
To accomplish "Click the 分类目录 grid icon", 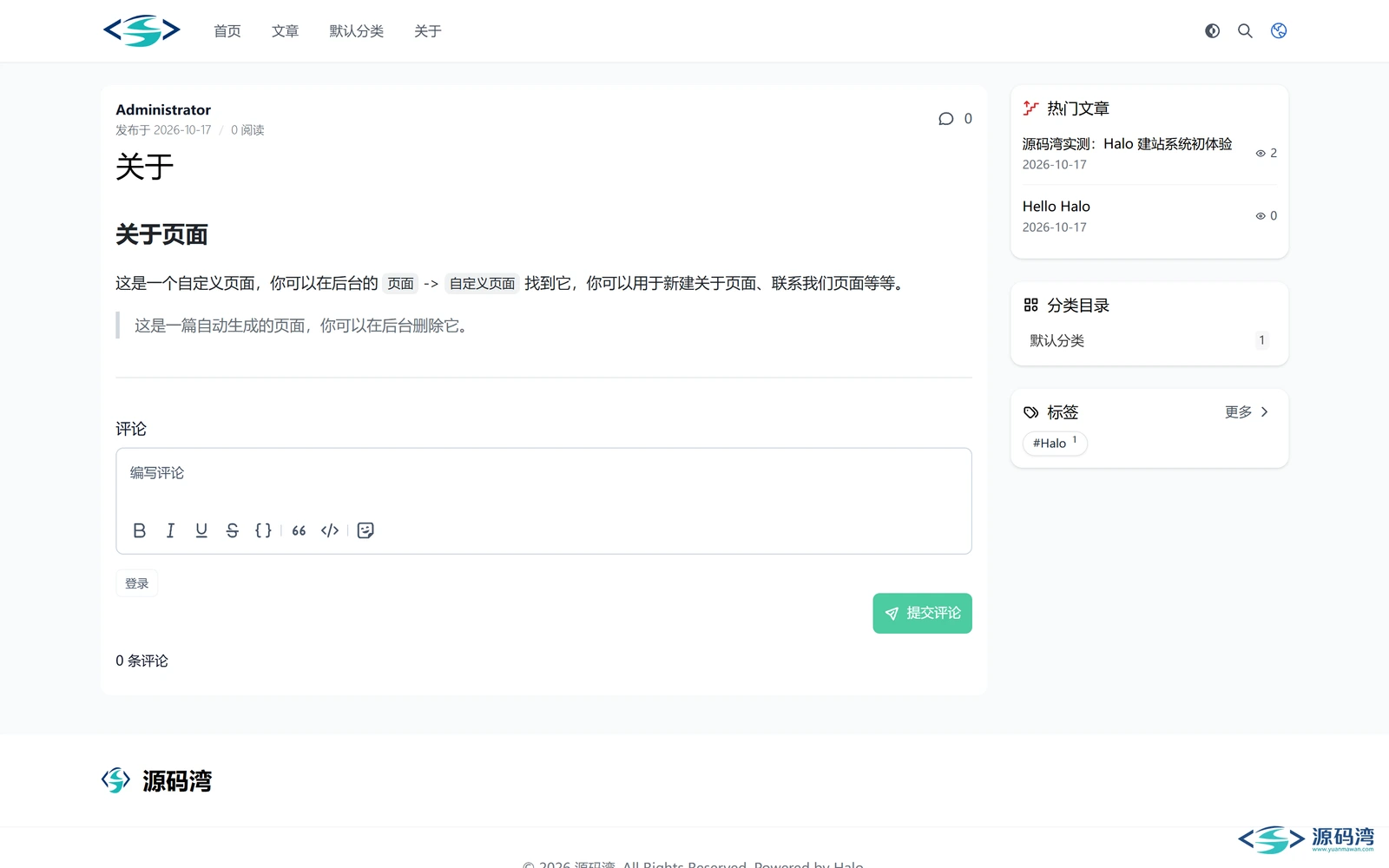I will pyautogui.click(x=1030, y=306).
